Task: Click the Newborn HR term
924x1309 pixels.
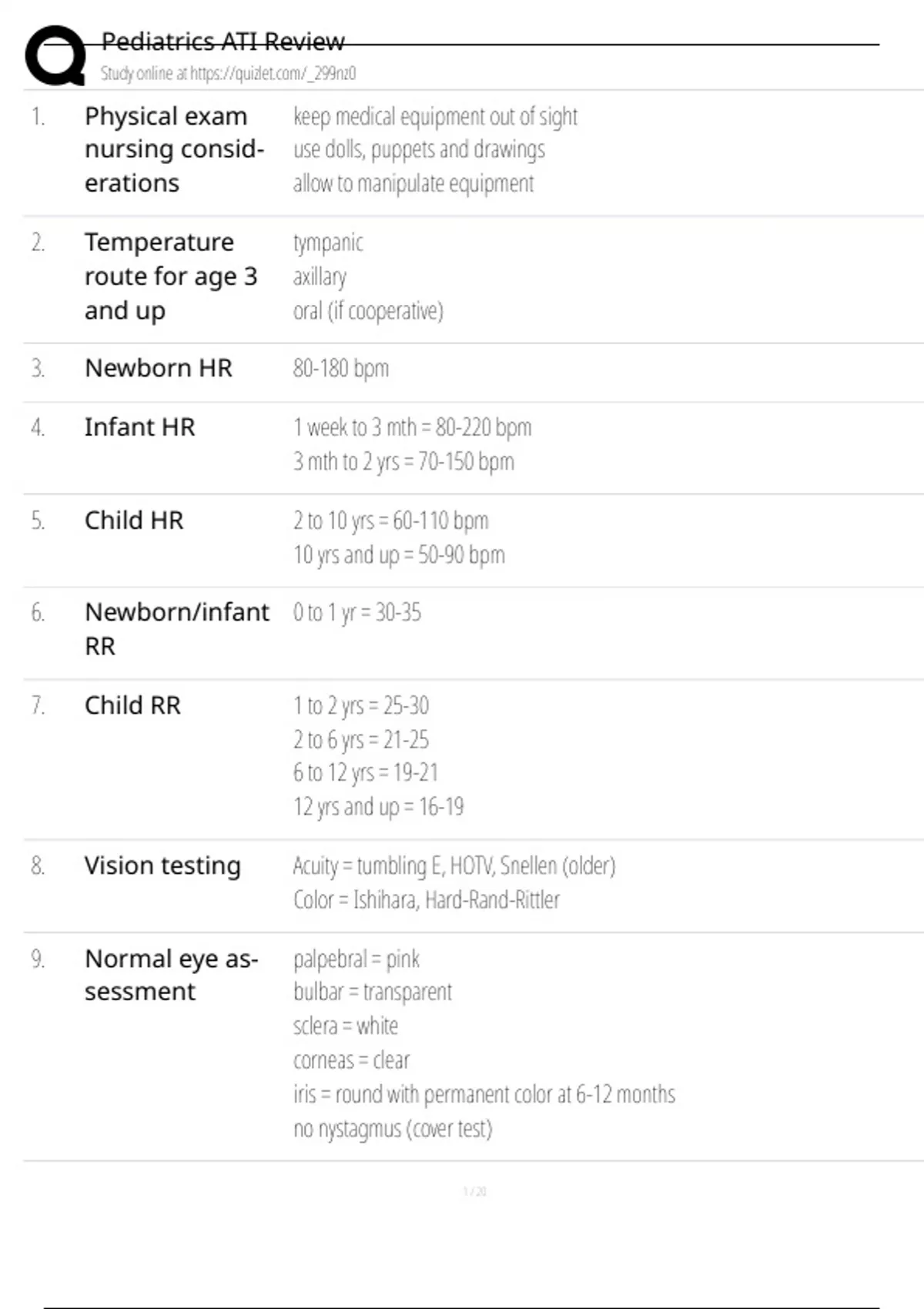Action: (158, 368)
